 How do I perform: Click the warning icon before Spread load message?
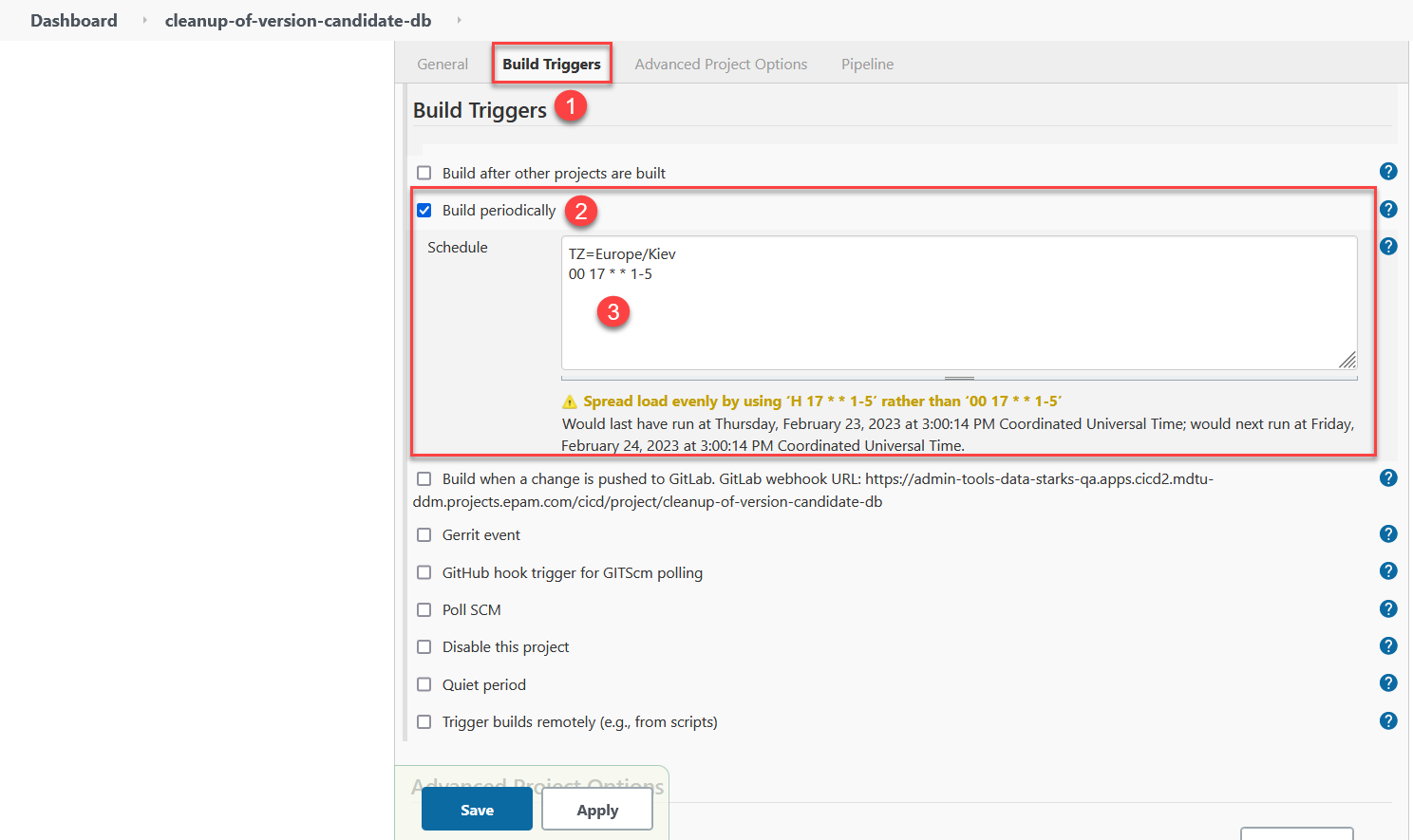click(x=570, y=401)
